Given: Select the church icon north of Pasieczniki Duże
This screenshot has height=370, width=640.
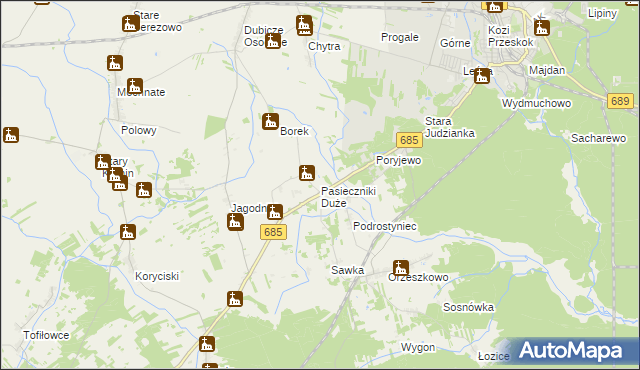Looking at the screenshot, I should pos(307,173).
